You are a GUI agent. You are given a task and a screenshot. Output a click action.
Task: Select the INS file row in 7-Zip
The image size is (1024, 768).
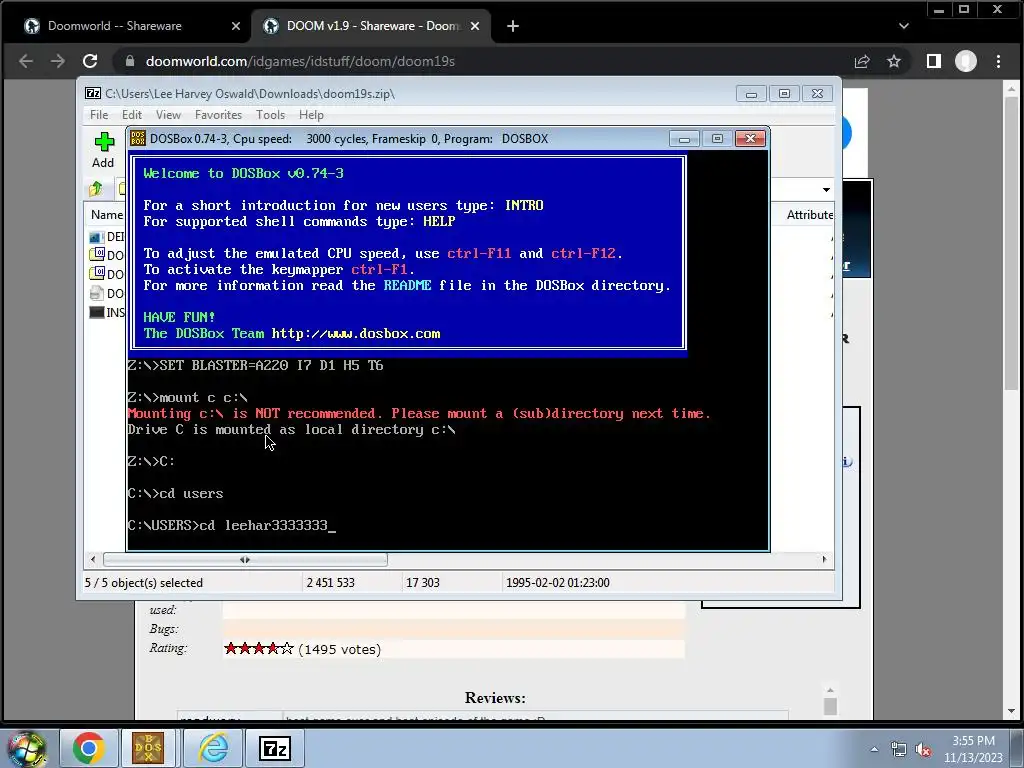(x=107, y=312)
